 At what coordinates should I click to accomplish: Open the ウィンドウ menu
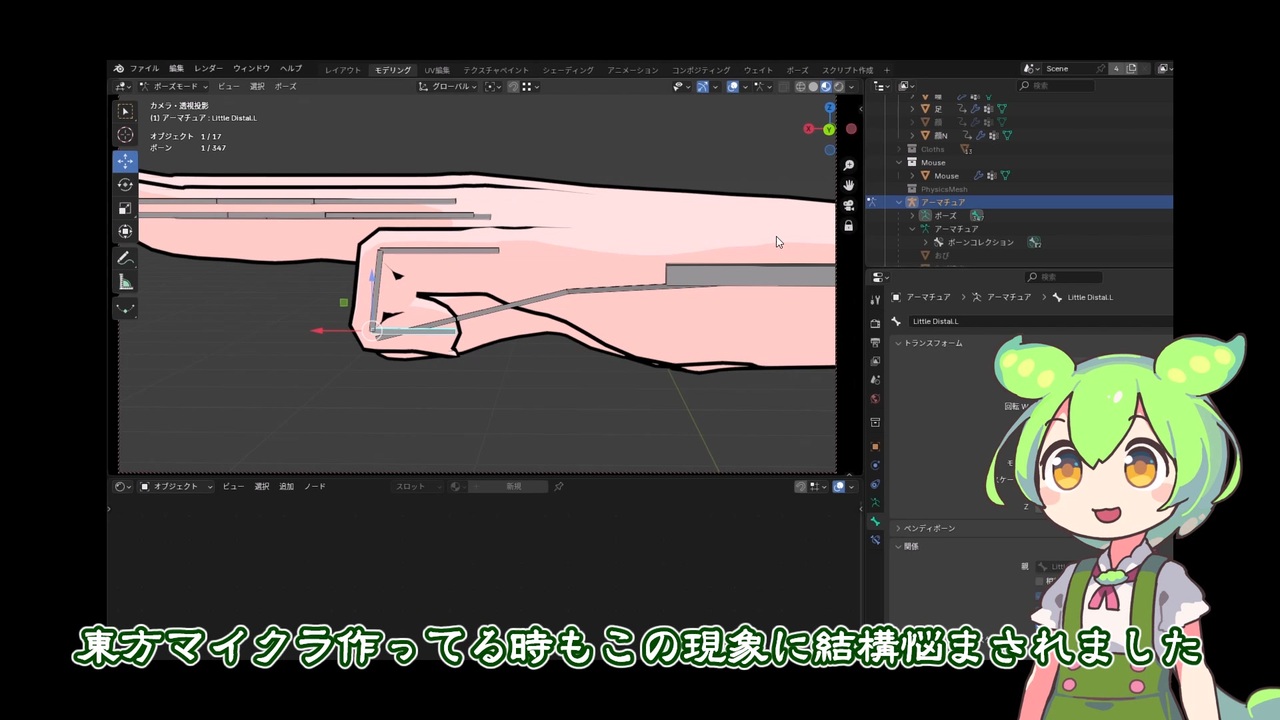(252, 69)
